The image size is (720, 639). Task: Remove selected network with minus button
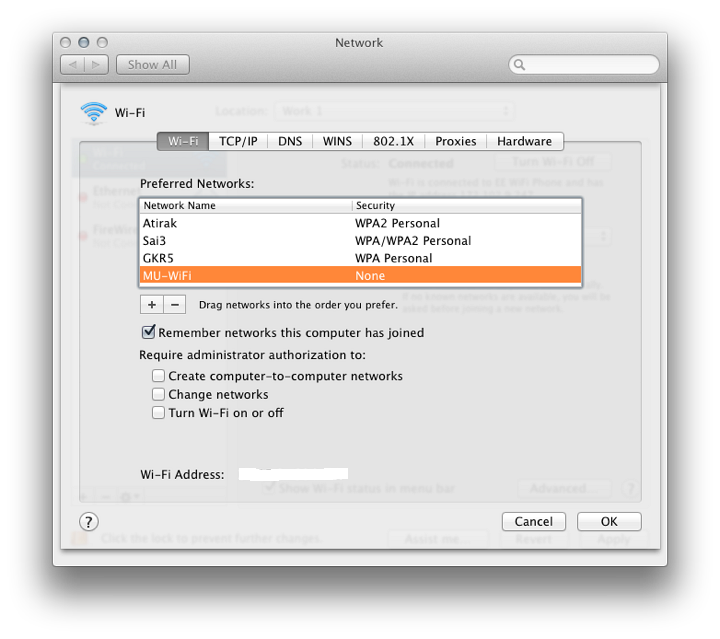click(175, 305)
